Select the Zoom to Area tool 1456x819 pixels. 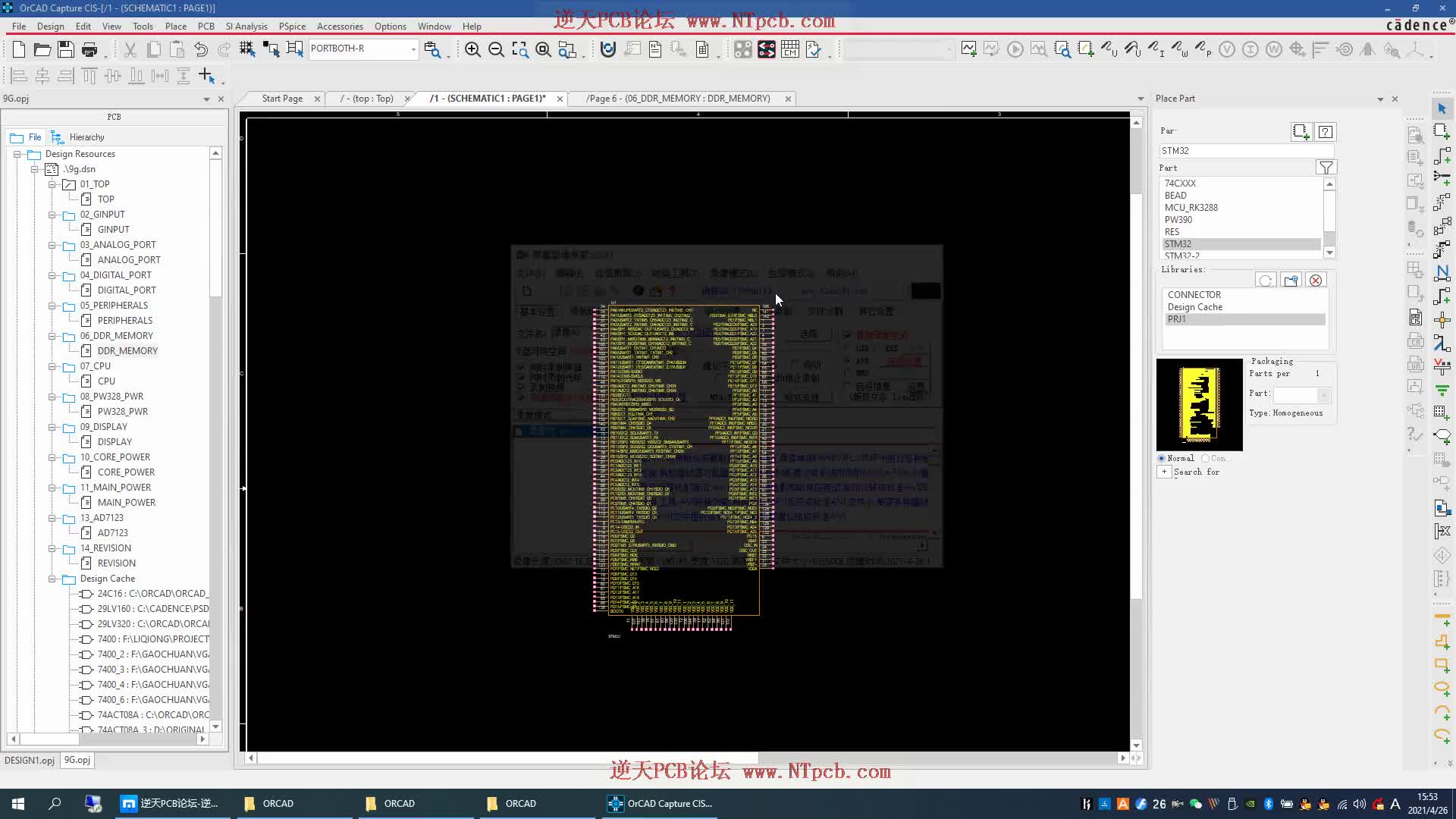(x=519, y=50)
